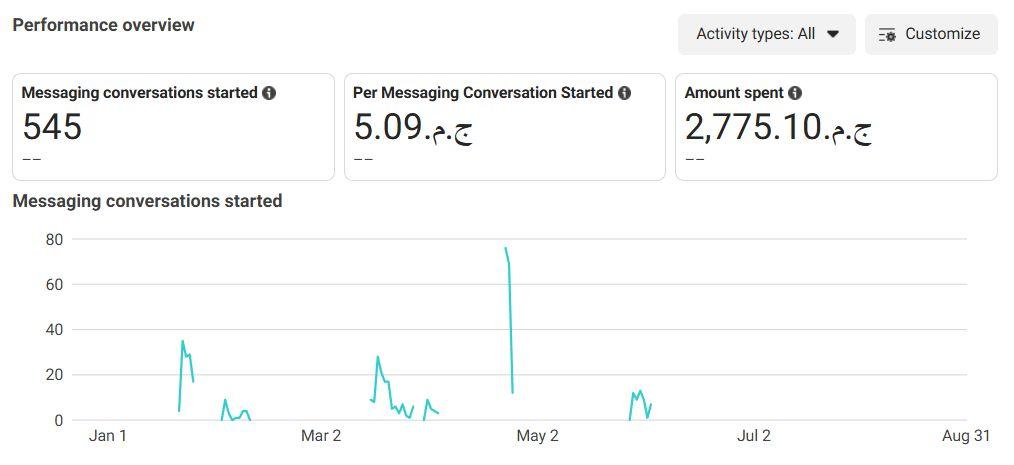The height and width of the screenshot is (465, 1014).
Task: Click info icon beside Per Messaging Conversation Started
Action: pos(624,93)
